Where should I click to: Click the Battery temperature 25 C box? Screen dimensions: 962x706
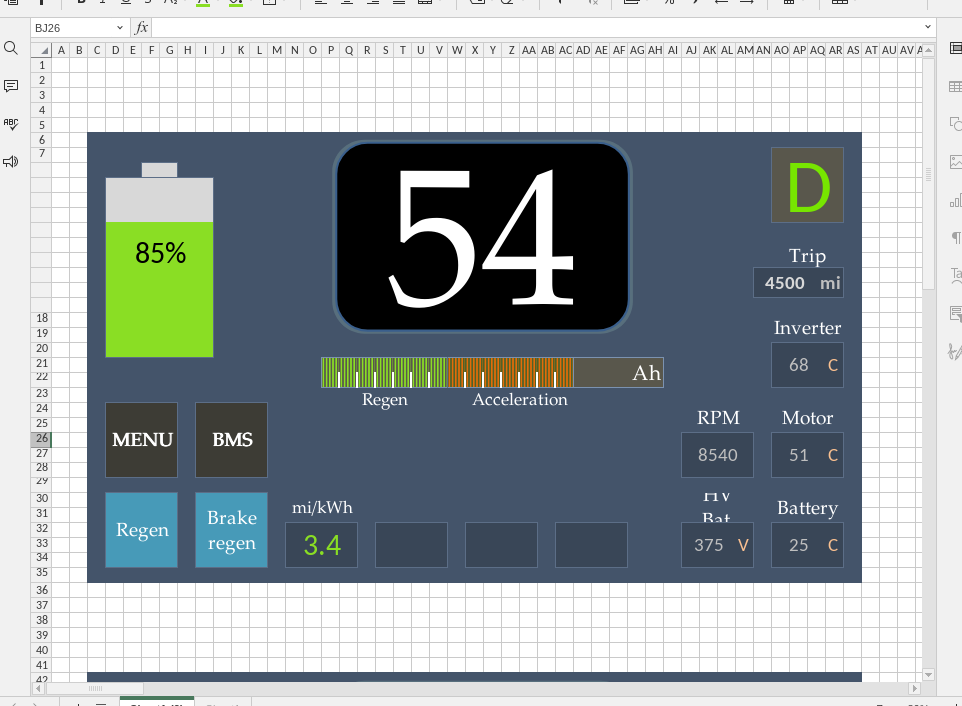[807, 545]
